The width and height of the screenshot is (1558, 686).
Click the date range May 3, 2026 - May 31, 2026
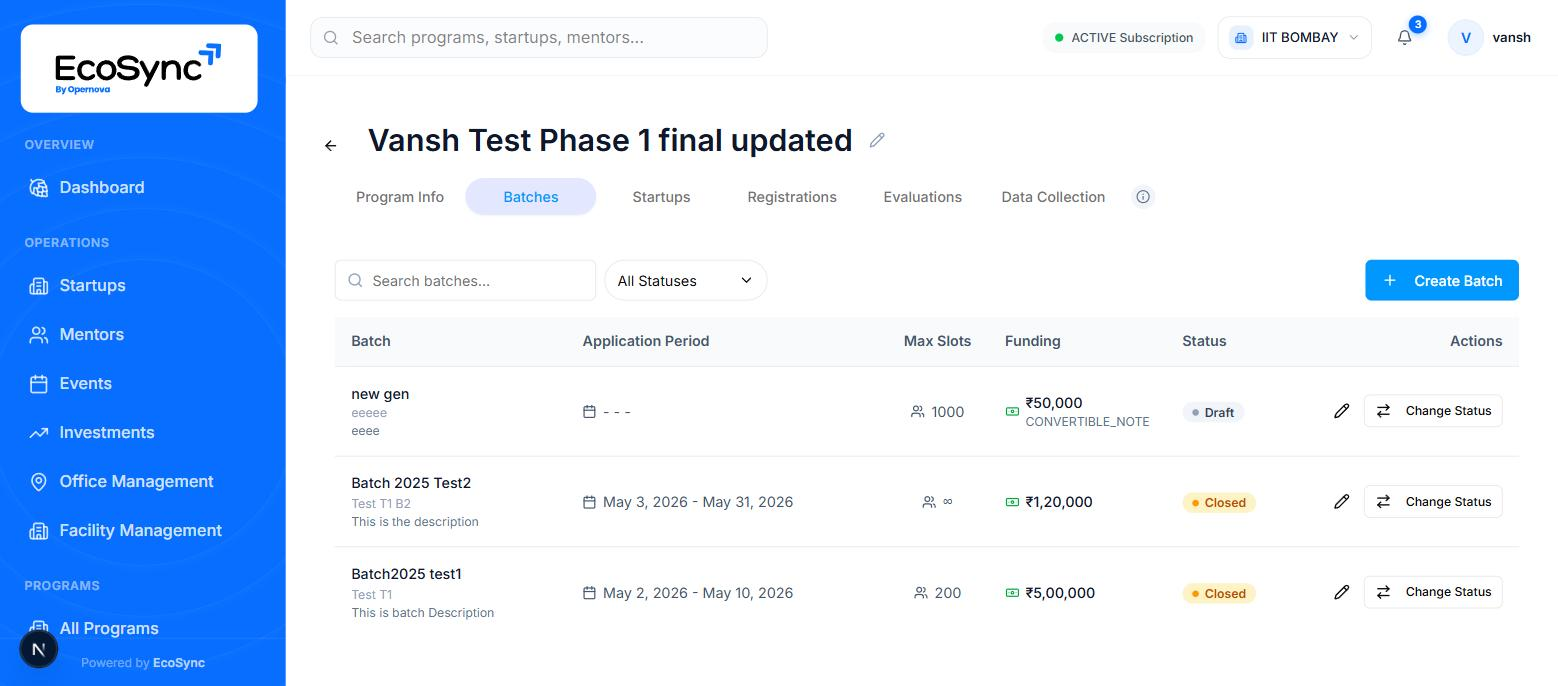(698, 502)
